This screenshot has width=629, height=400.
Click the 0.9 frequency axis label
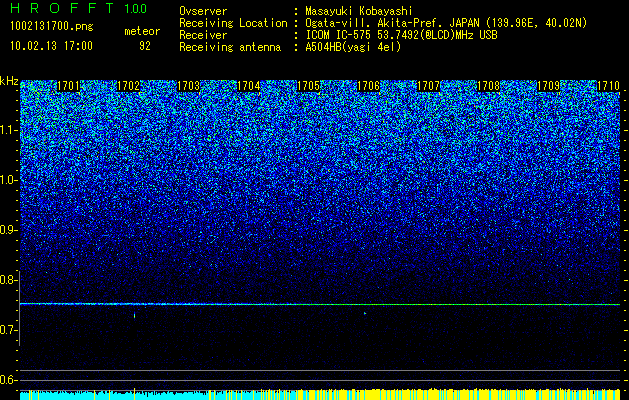coord(9,230)
